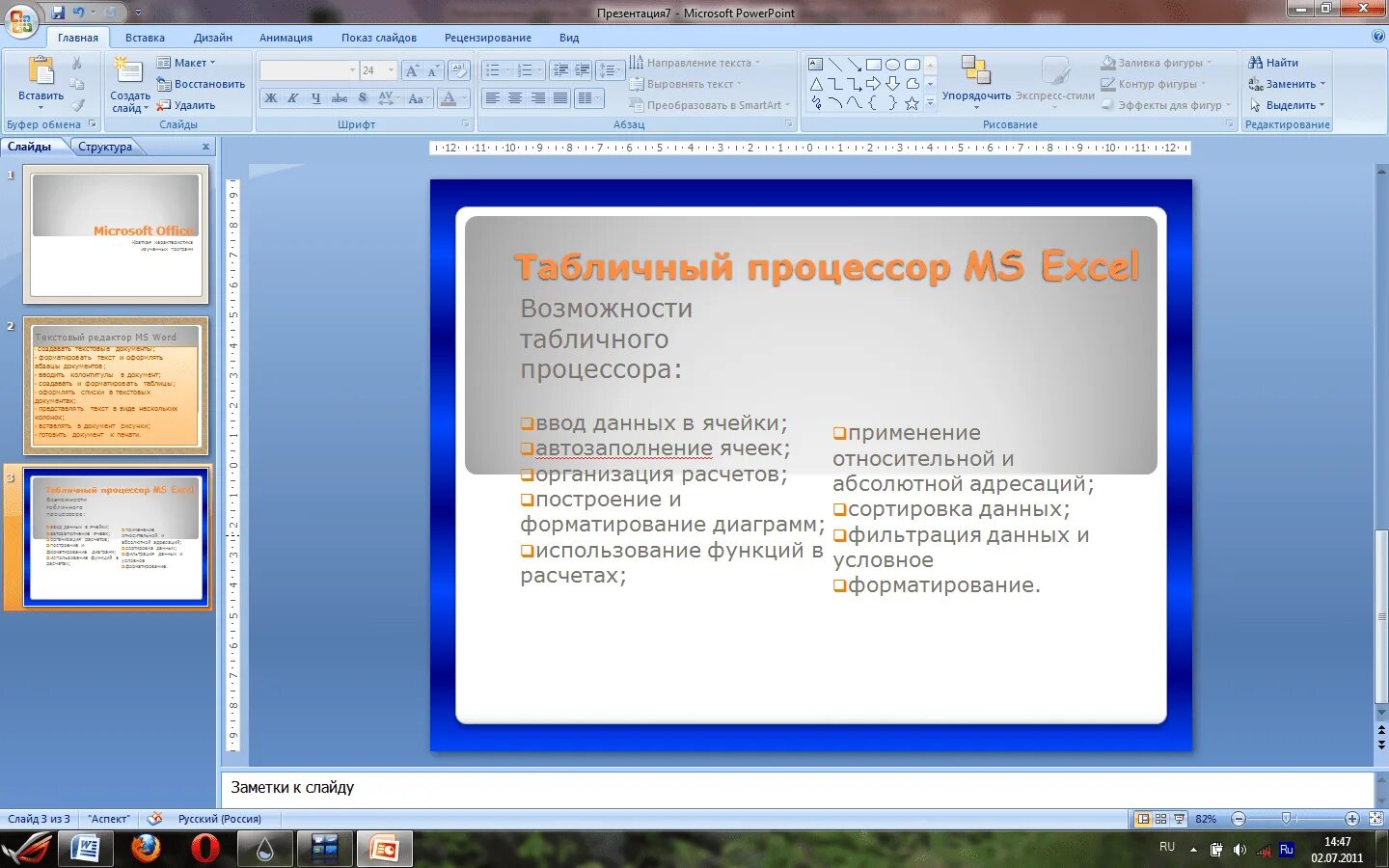Viewport: 1389px width, 868px height.
Task: Open the Вставка ribbon tab
Action: click(145, 38)
